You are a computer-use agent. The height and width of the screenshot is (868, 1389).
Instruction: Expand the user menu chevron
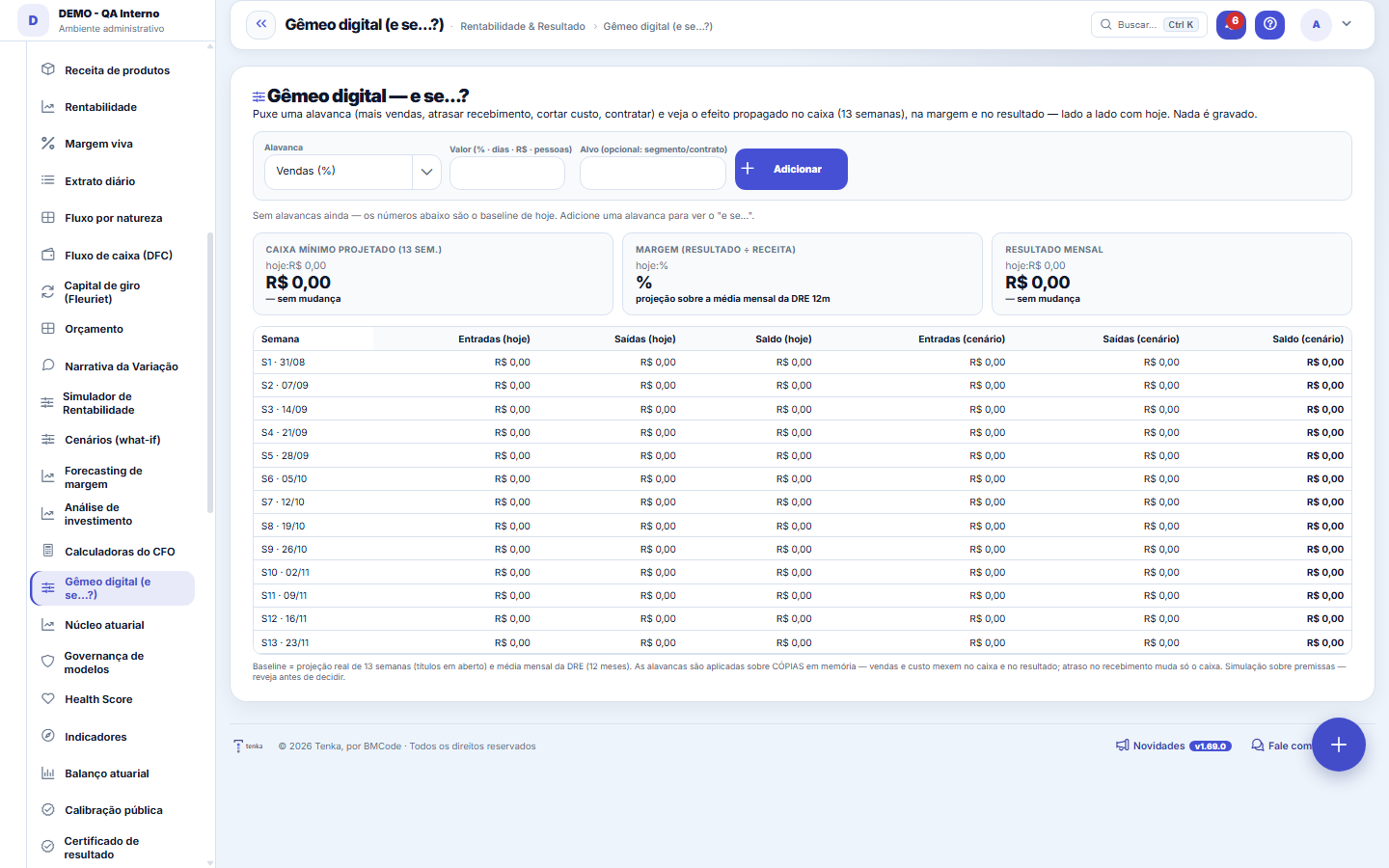point(1347,24)
